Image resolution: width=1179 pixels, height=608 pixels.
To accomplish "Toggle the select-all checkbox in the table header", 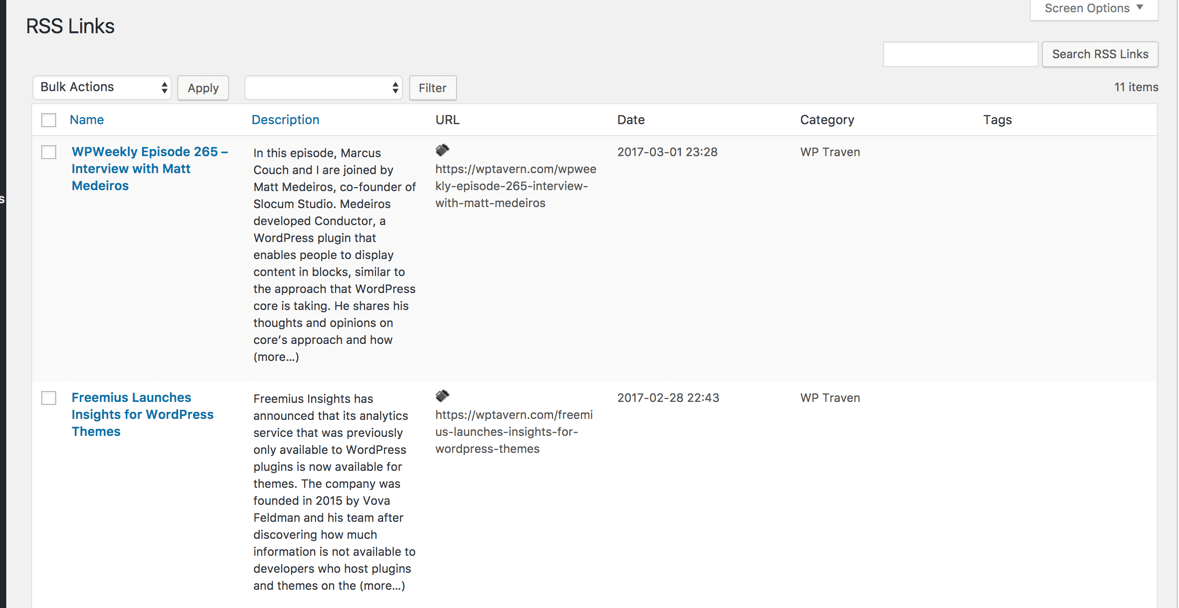I will pyautogui.click(x=49, y=120).
